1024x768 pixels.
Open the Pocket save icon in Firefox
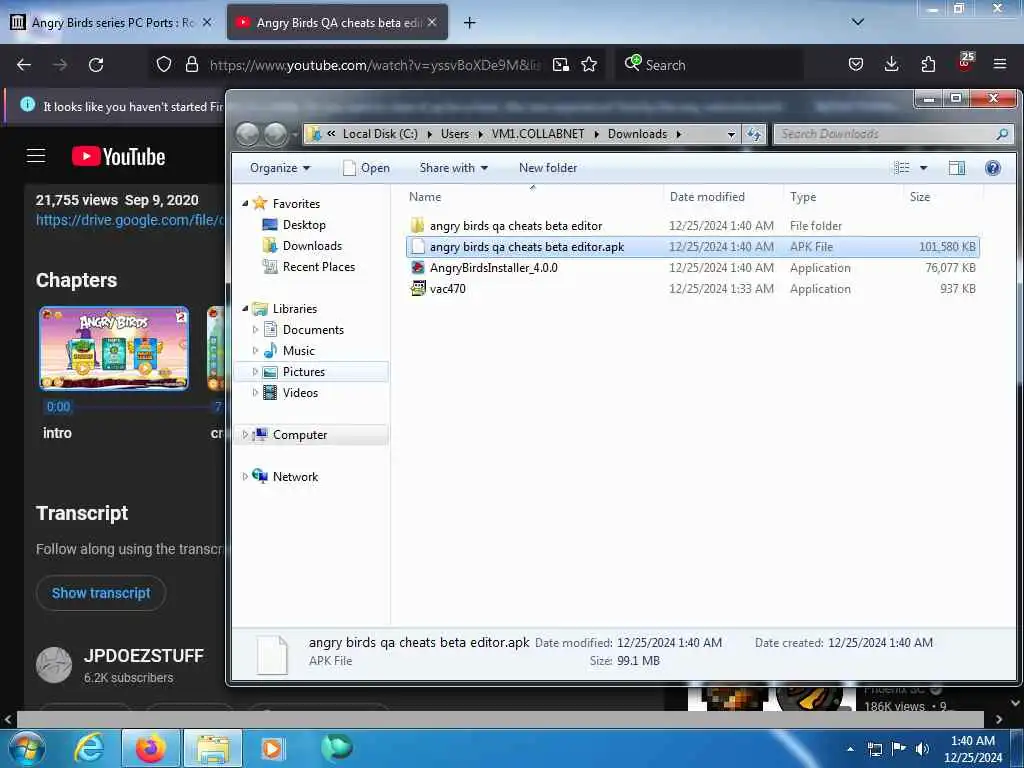[856, 64]
